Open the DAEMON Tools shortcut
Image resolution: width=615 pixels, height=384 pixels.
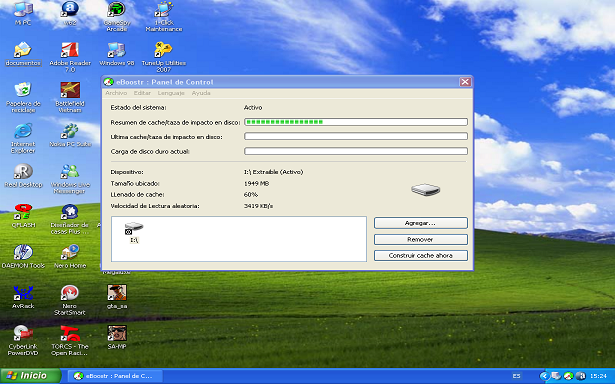point(23,257)
